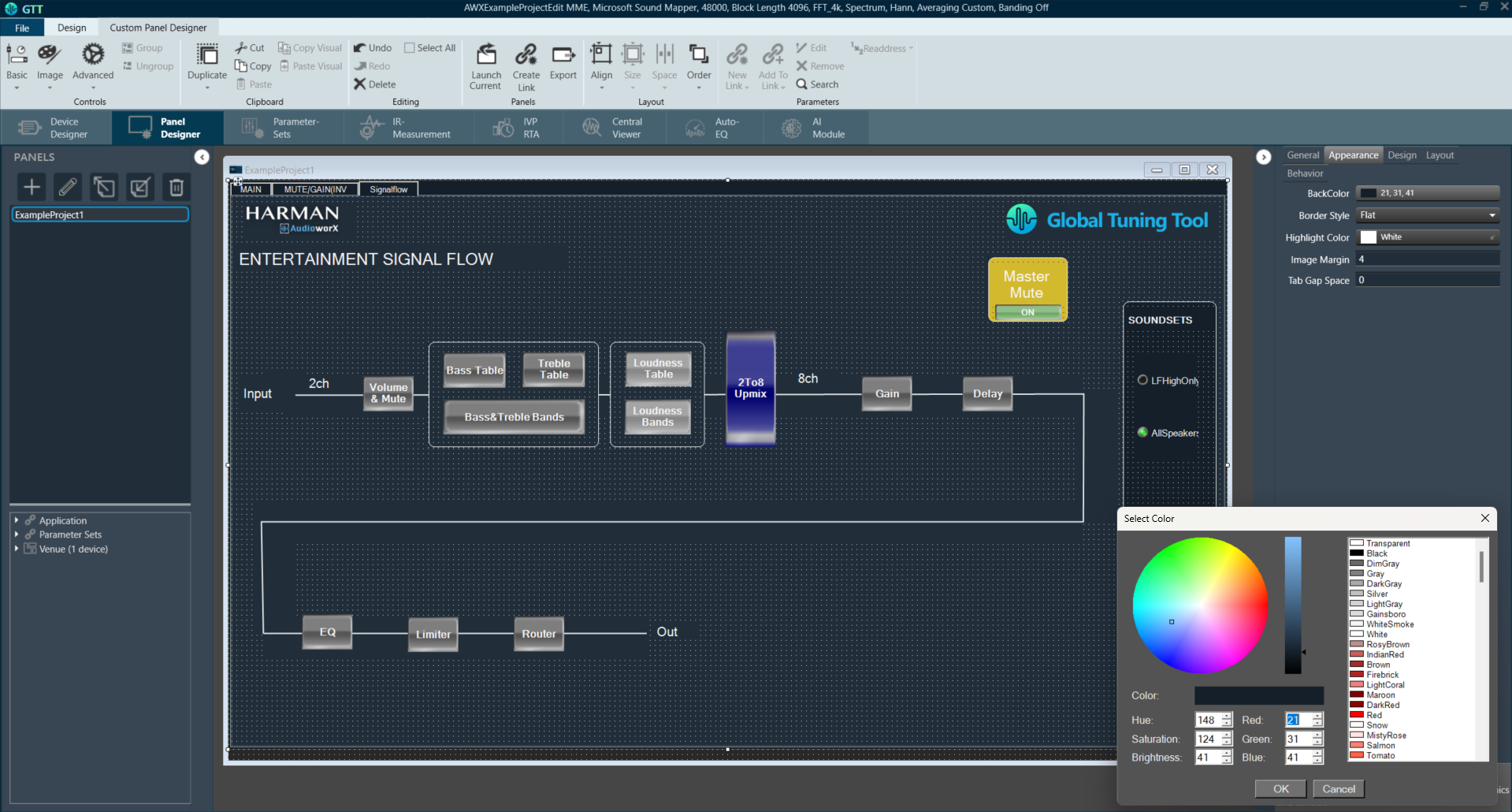The image size is (1512, 812).
Task: Launch the current panel
Action: pos(485,66)
